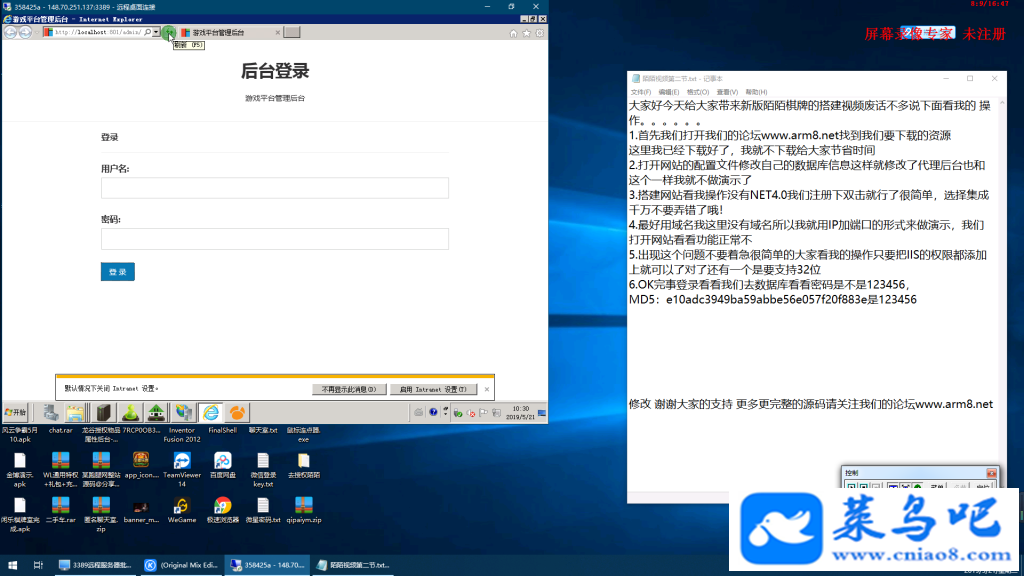The image size is (1024, 576).
Task: Open the WeGame desktop shortcut
Action: tap(182, 510)
